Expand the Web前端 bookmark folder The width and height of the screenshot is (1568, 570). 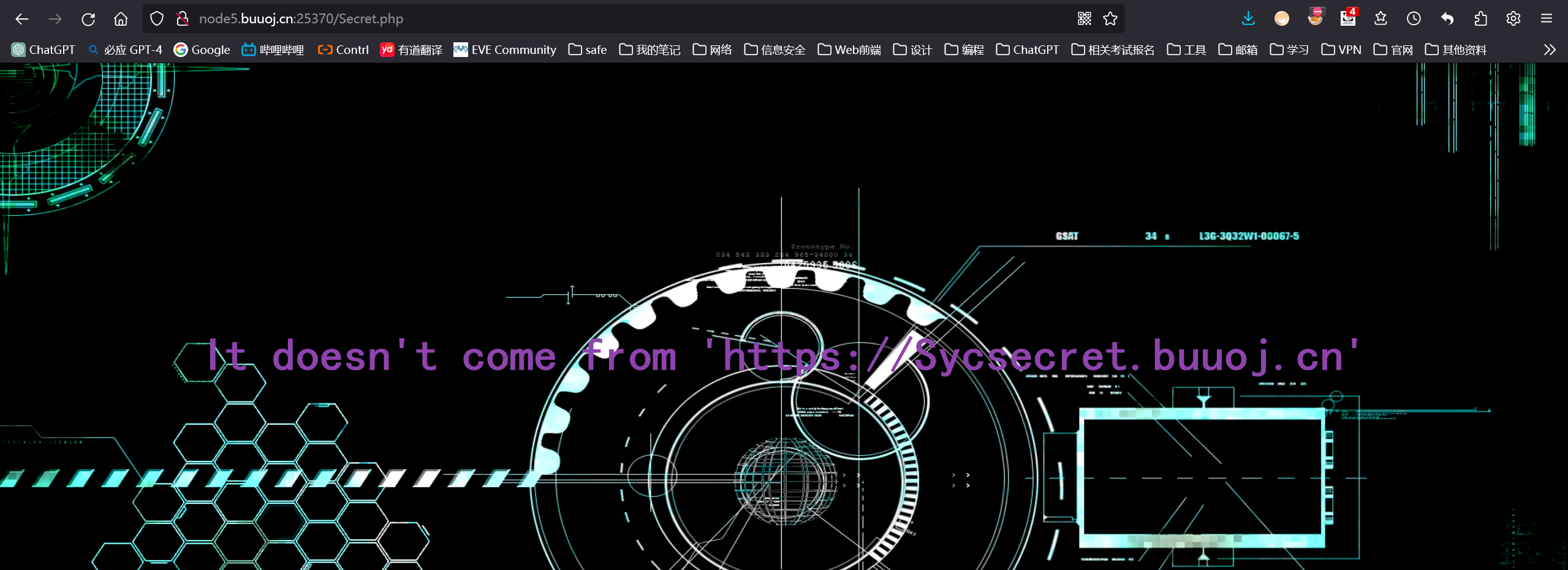click(x=849, y=50)
